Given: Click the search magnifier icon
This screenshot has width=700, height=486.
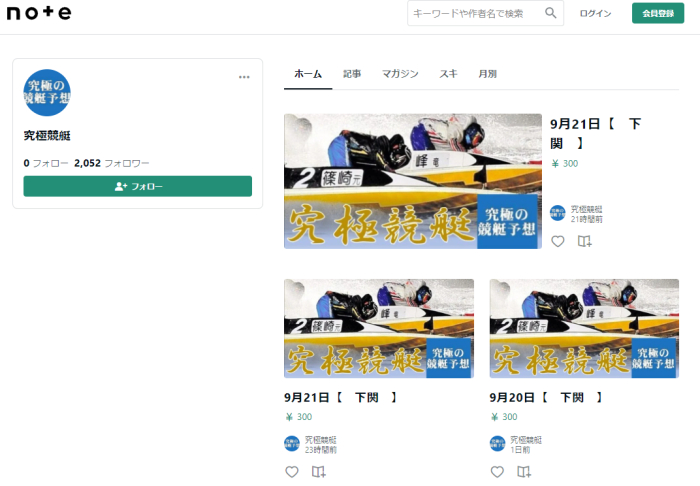Looking at the screenshot, I should click(x=550, y=13).
